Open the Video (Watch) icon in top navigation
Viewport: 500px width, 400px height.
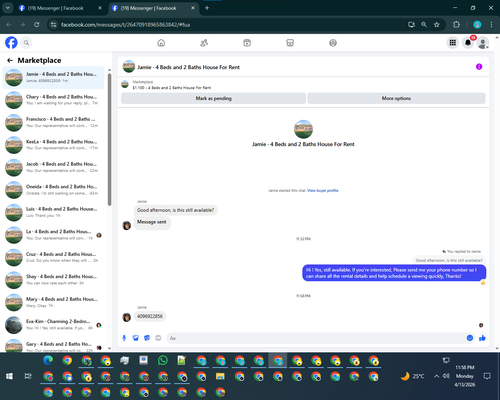[247, 43]
